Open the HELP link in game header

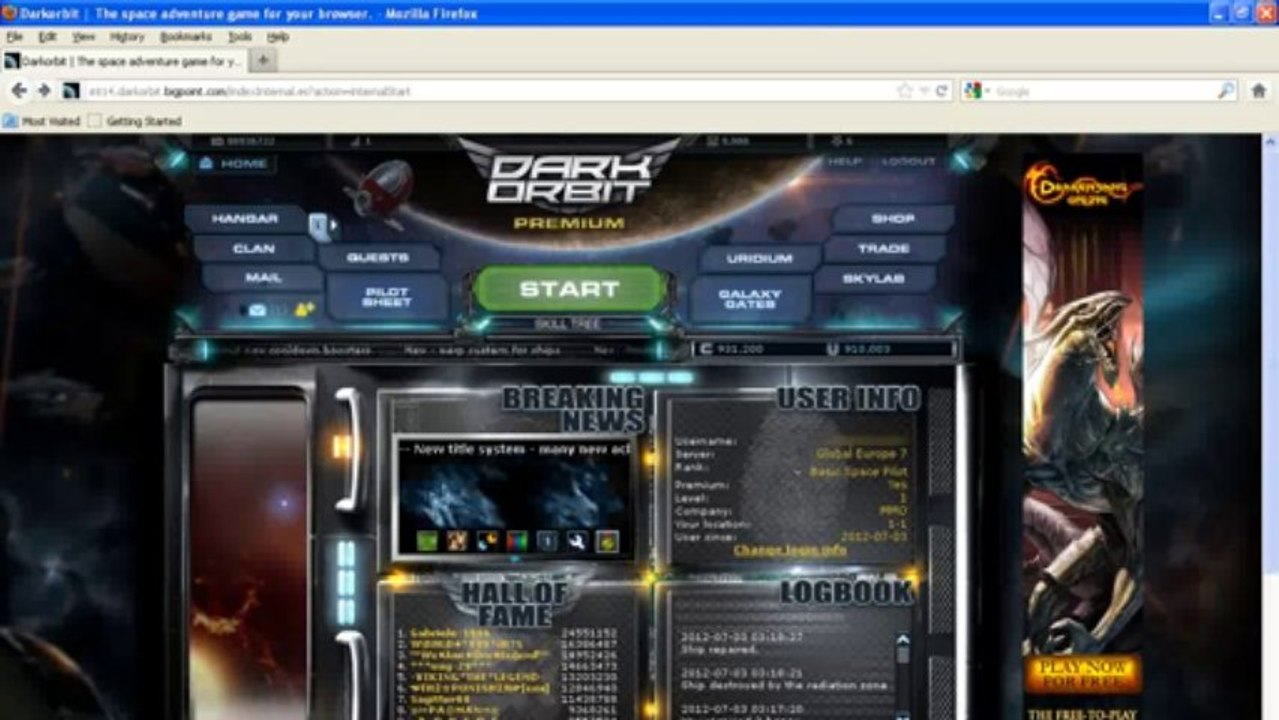tap(845, 161)
